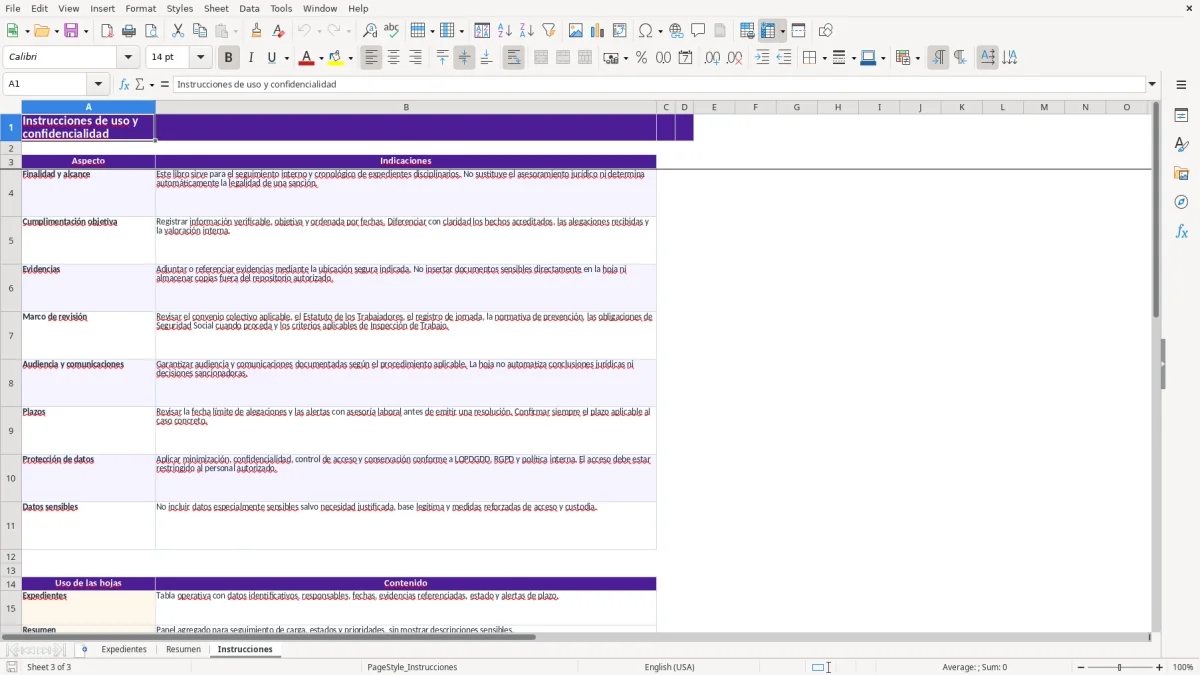Viewport: 1200px width, 675px height.
Task: Toggle Freeze Rows and Columns
Action: click(768, 31)
